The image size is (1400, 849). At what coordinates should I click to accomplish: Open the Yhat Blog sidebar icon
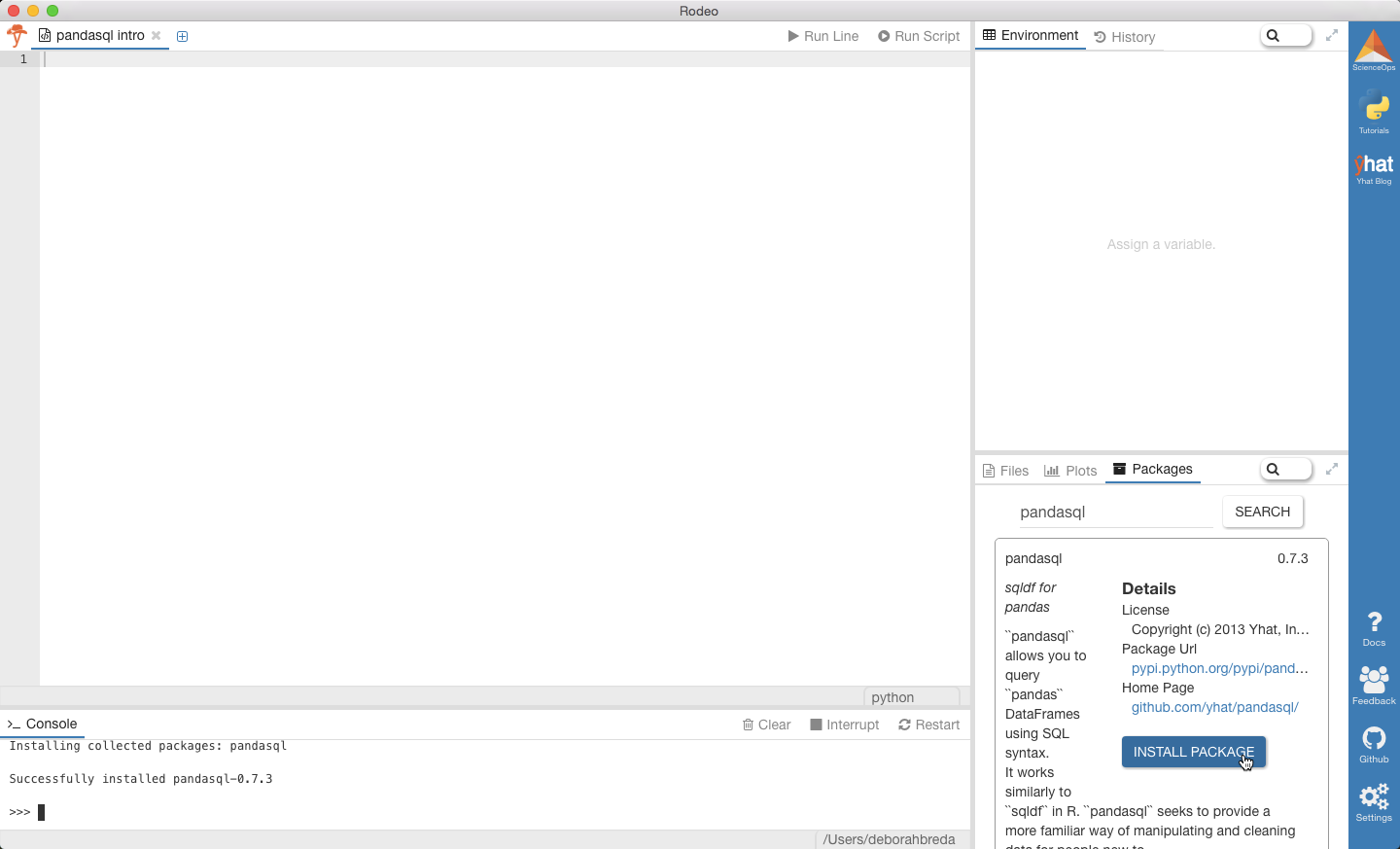[1374, 169]
